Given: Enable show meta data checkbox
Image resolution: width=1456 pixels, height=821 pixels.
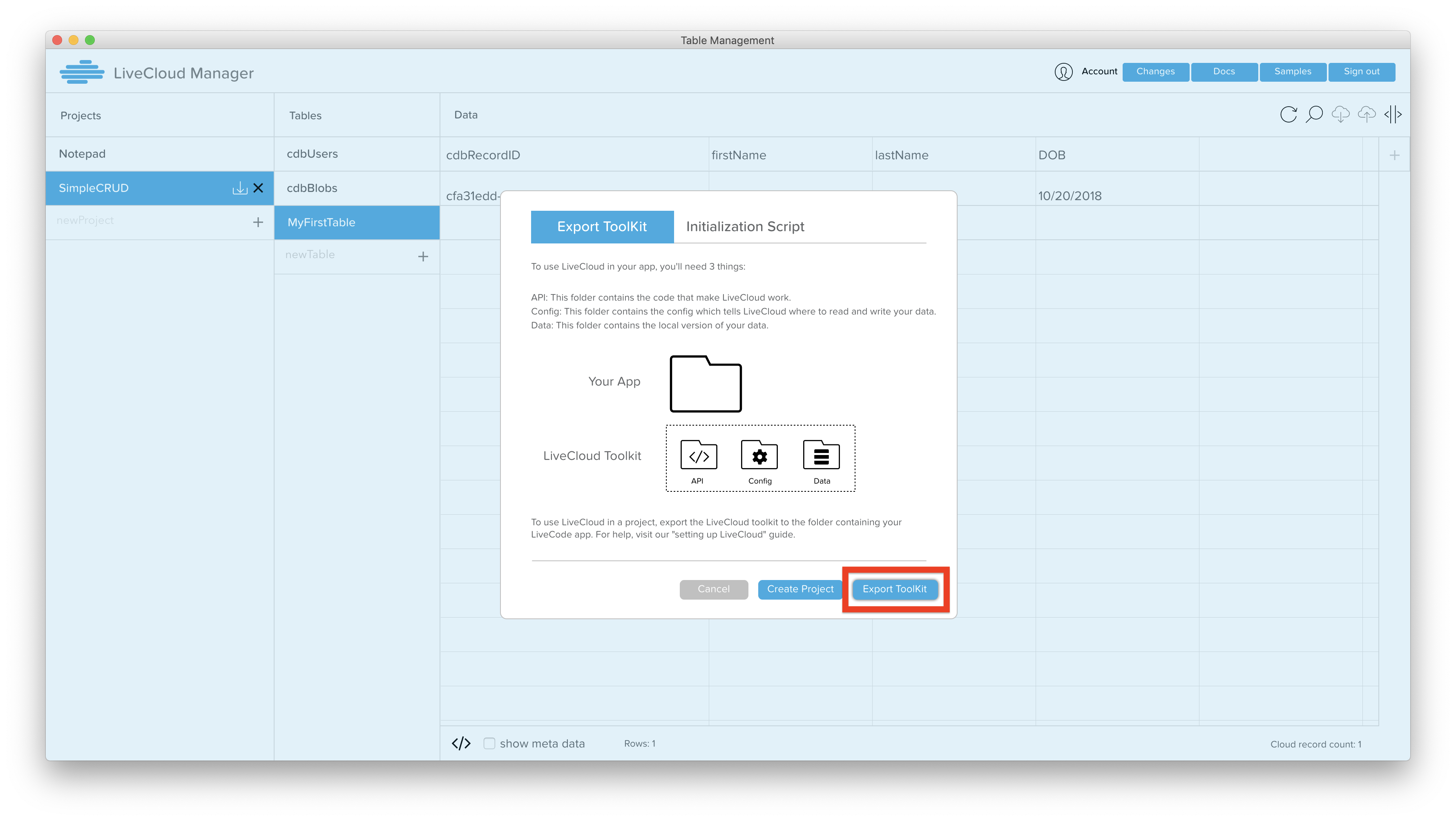Looking at the screenshot, I should point(489,743).
